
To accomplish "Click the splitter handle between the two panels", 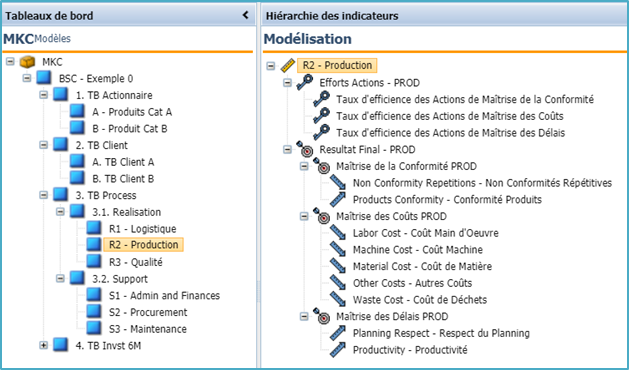I will 258,292.
